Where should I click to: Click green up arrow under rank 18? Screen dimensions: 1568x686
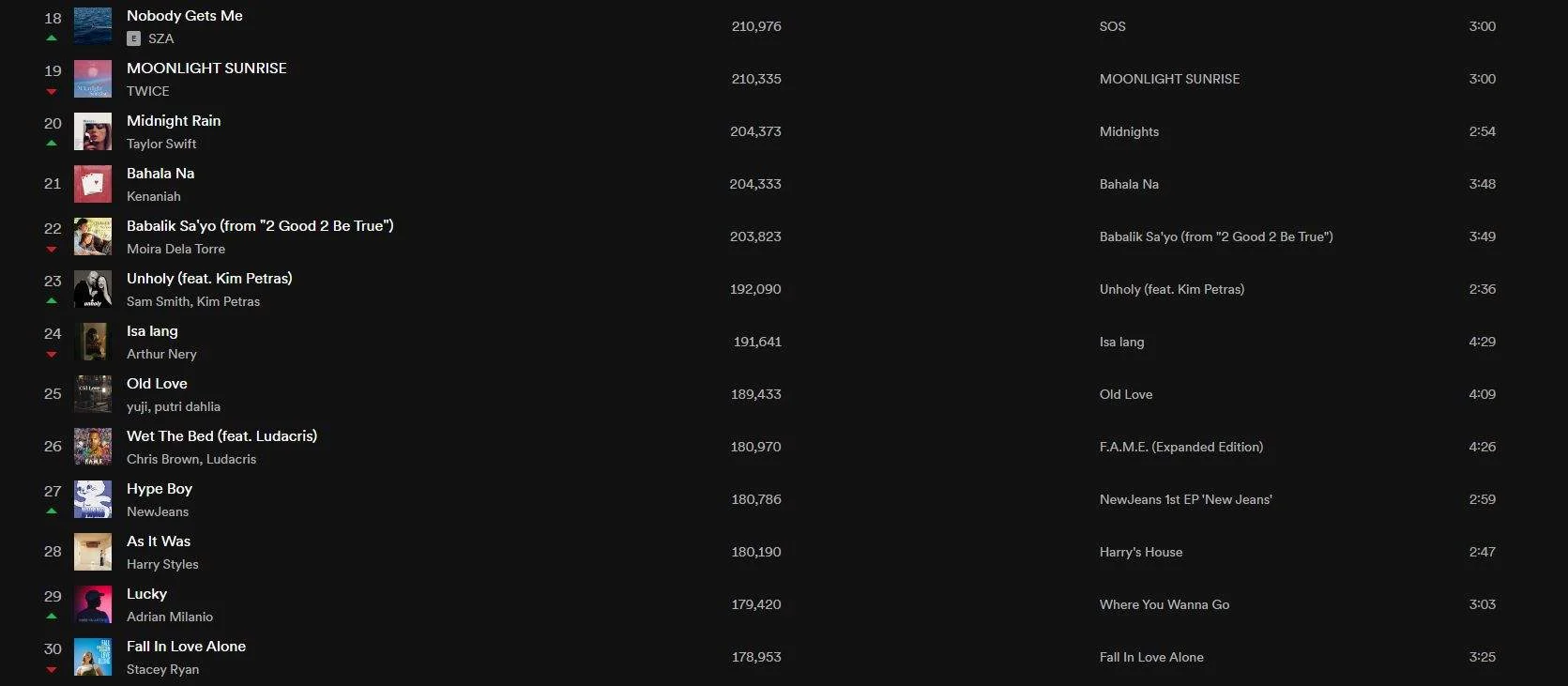(x=52, y=38)
